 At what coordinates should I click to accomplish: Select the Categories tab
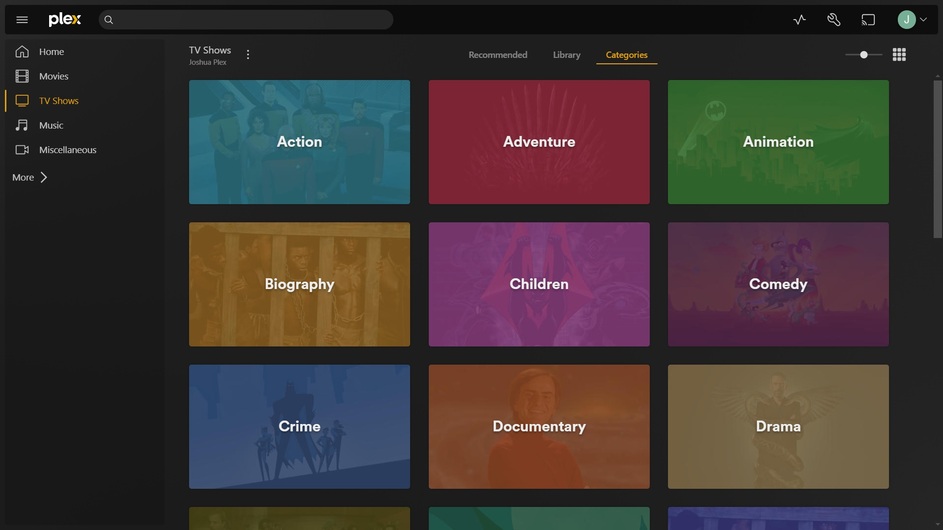tap(627, 55)
